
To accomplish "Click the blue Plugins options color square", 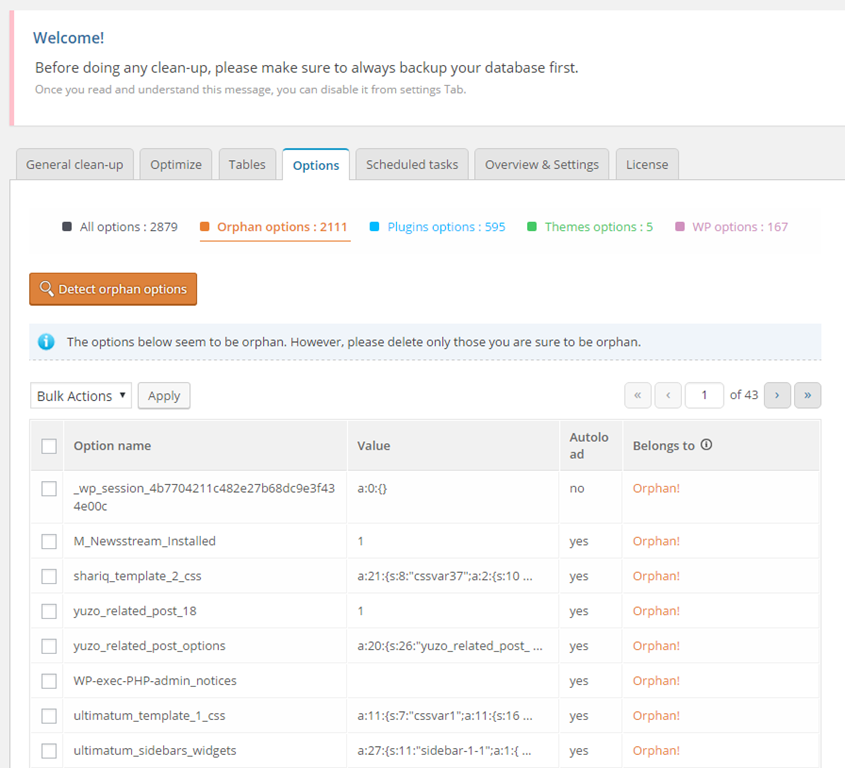I will [x=374, y=227].
